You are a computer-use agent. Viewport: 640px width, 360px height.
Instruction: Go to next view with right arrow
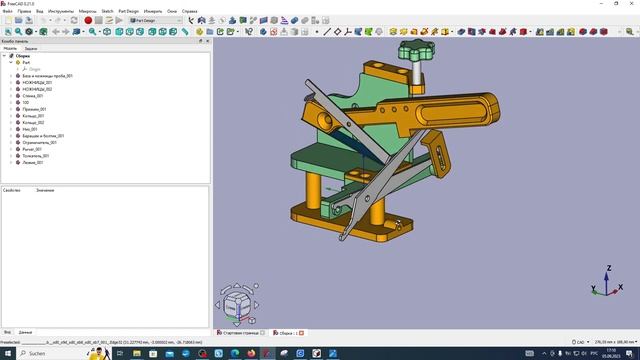(65, 32)
